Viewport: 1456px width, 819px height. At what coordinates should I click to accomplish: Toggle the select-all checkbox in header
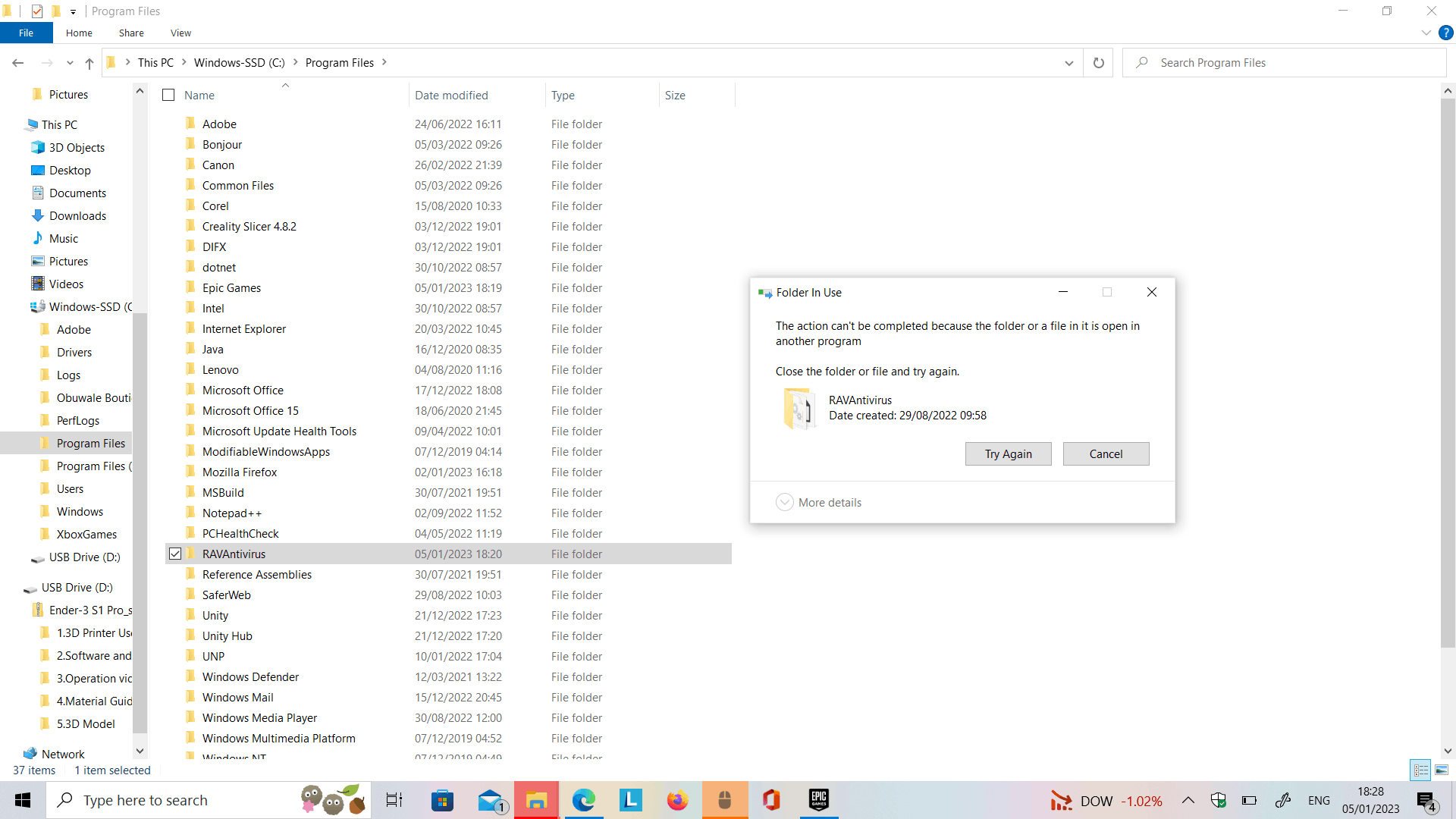point(168,95)
